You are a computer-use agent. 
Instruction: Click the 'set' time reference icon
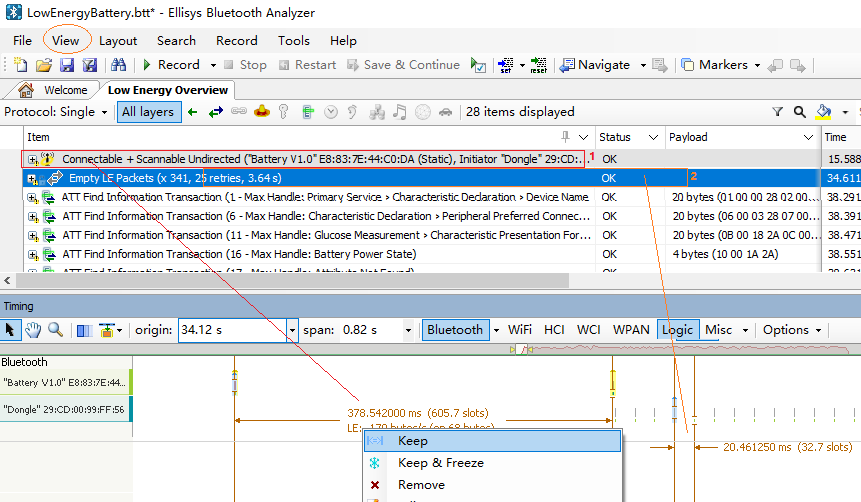click(506, 65)
